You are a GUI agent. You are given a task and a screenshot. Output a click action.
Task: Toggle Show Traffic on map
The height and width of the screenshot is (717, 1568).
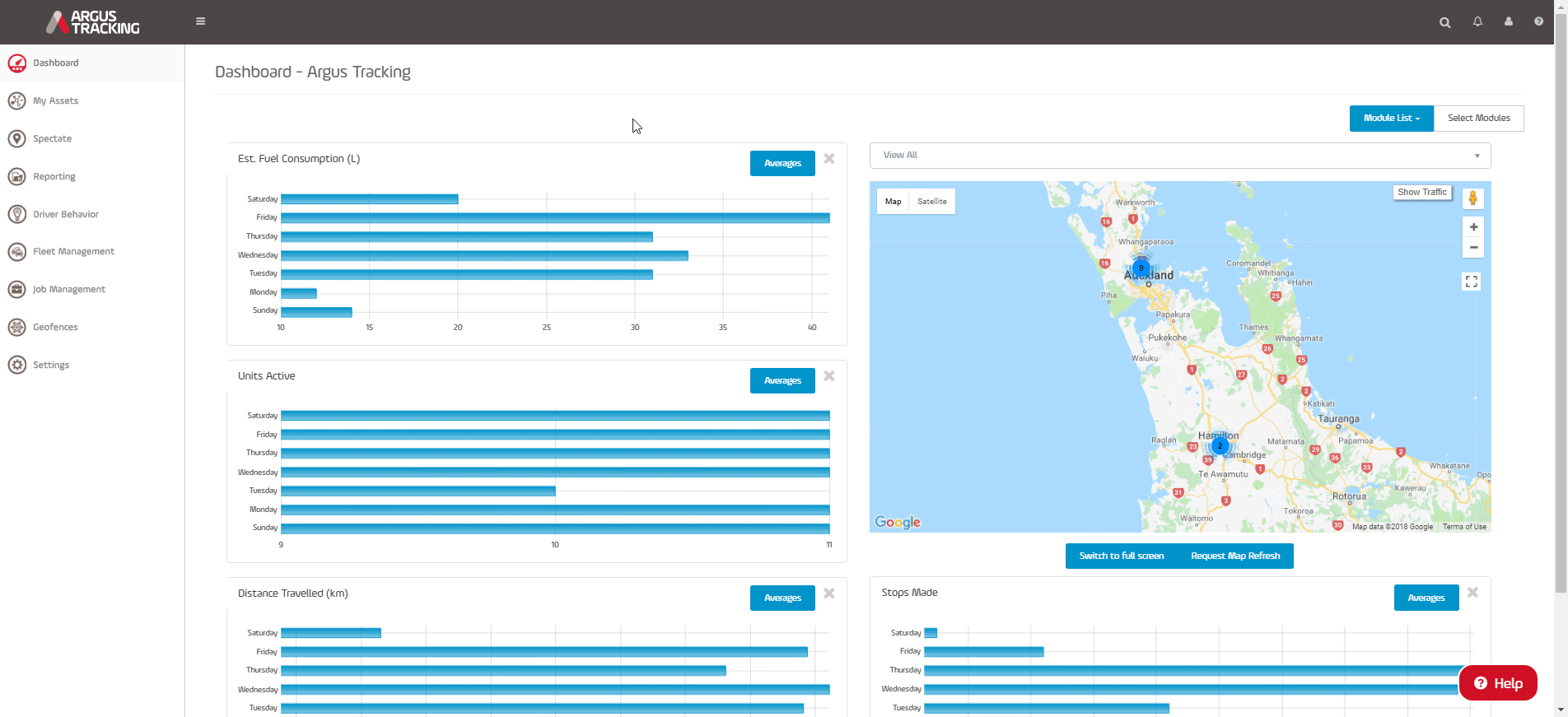1422,193
